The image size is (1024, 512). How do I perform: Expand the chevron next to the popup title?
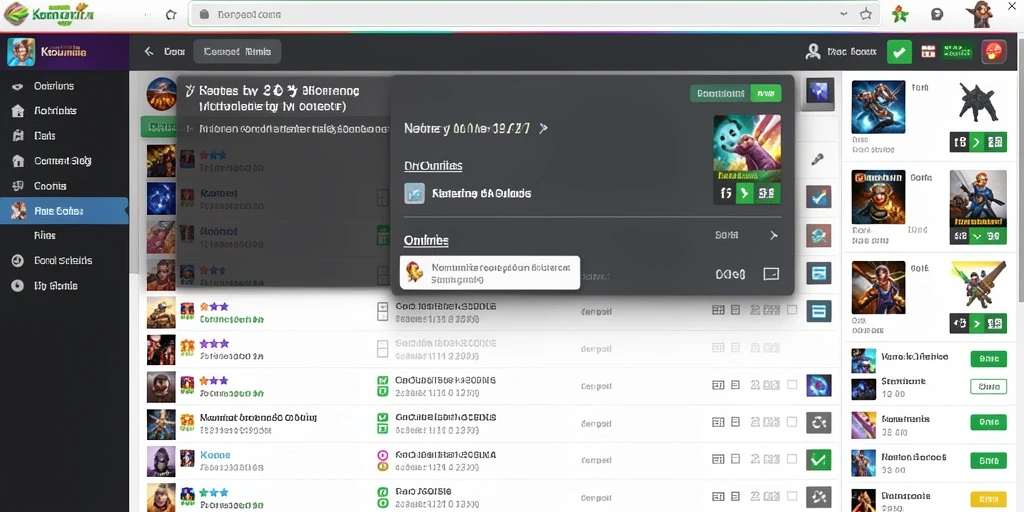pyautogui.click(x=543, y=129)
